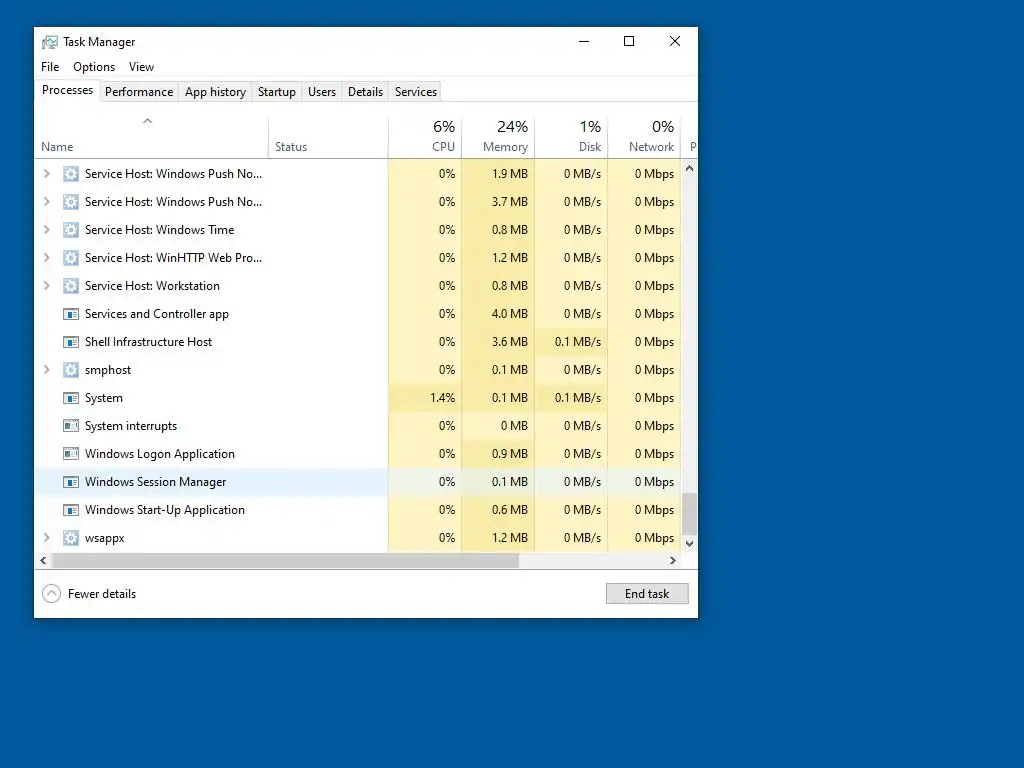1024x768 pixels.
Task: Select the System interrupts process
Action: click(x=358, y=426)
